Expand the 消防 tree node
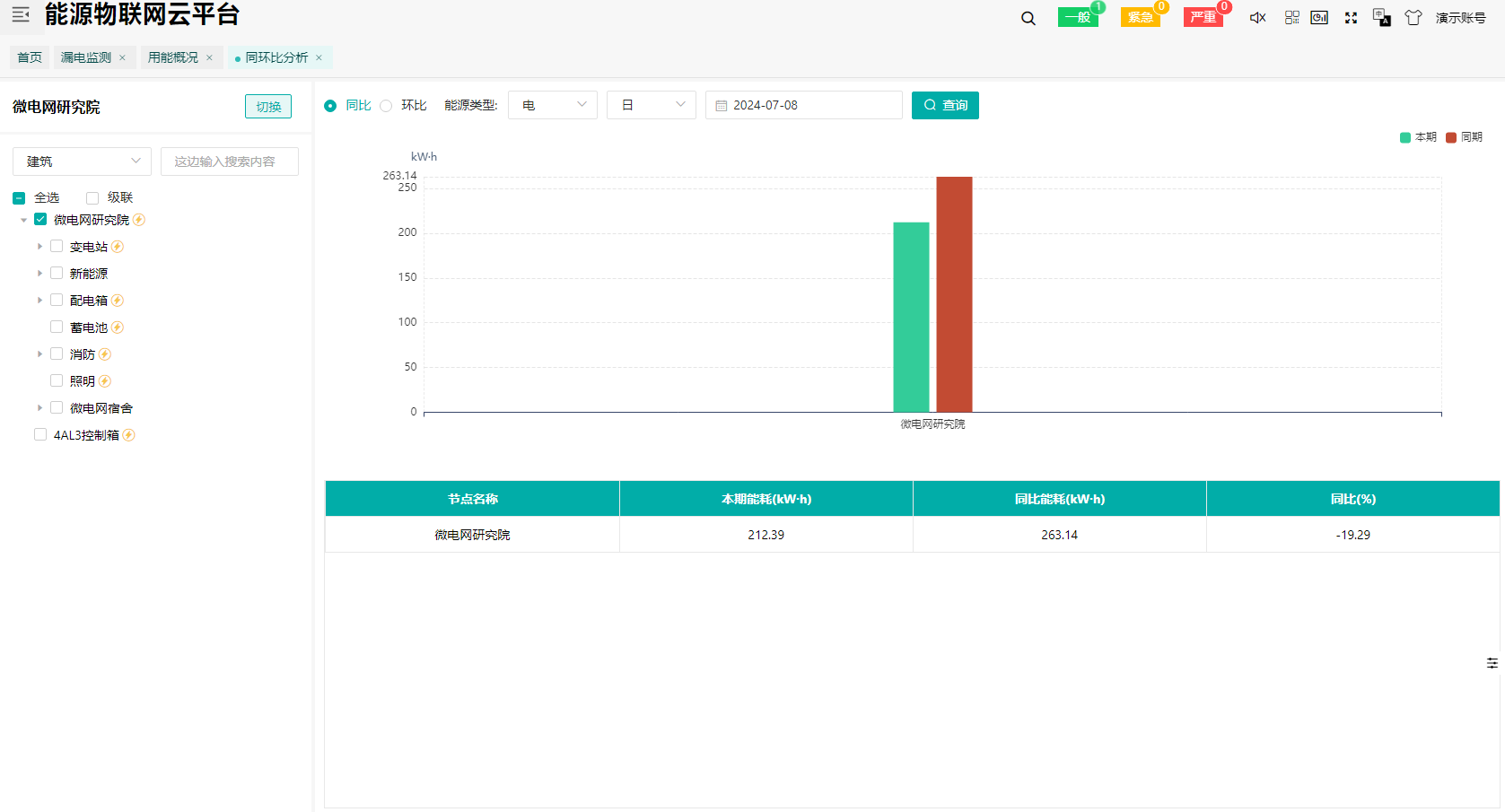This screenshot has height=812, width=1505. [x=40, y=354]
